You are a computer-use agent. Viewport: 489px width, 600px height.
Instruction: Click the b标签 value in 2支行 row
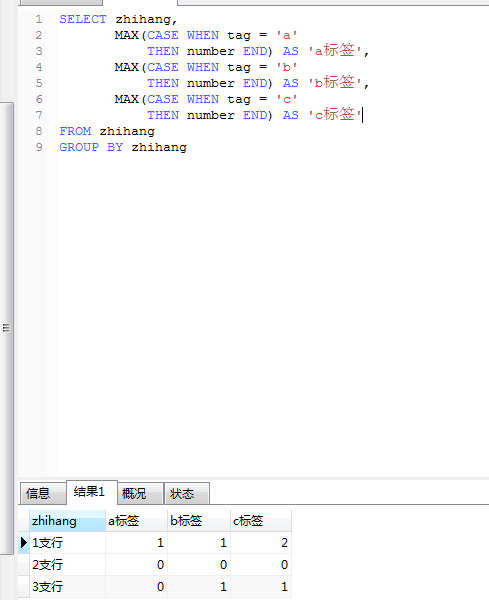pyautogui.click(x=199, y=564)
